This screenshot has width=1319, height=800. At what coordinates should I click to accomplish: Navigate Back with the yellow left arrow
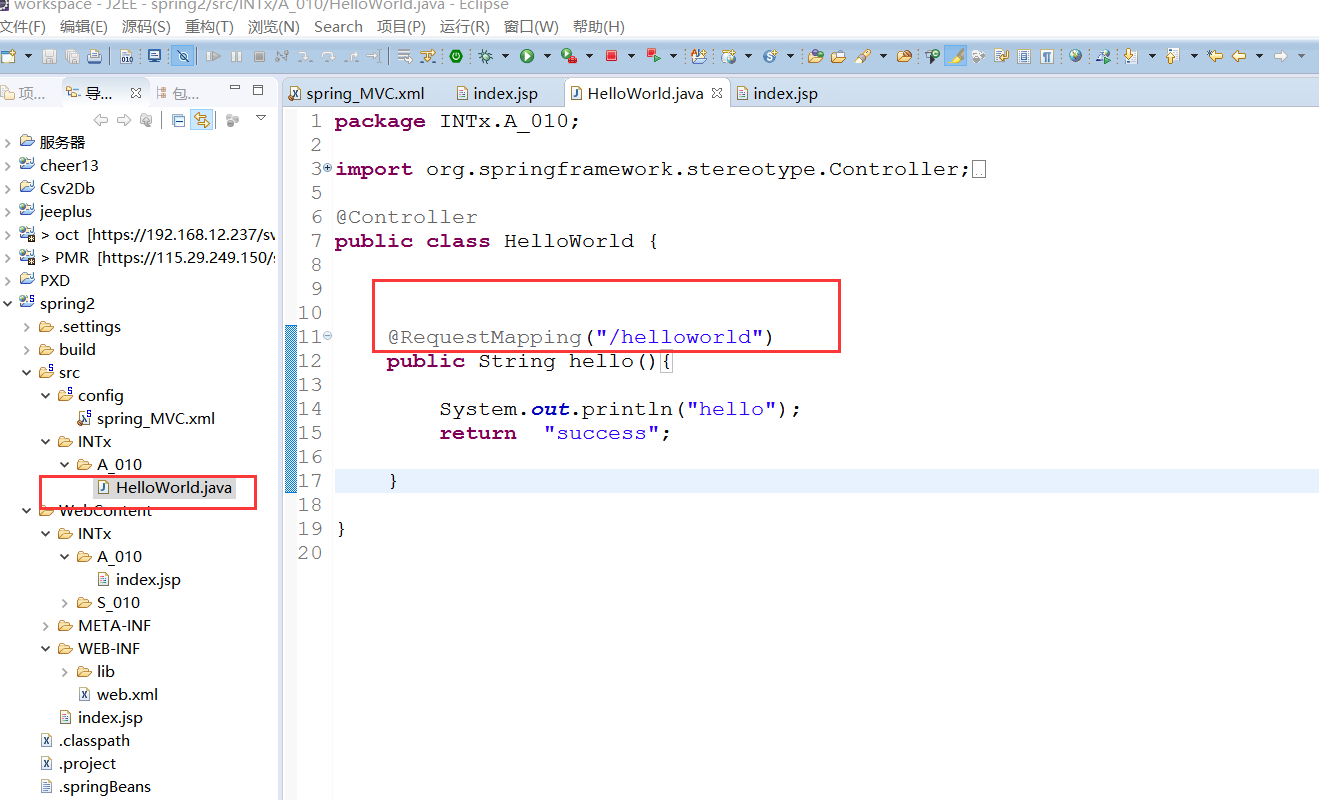pos(1238,56)
